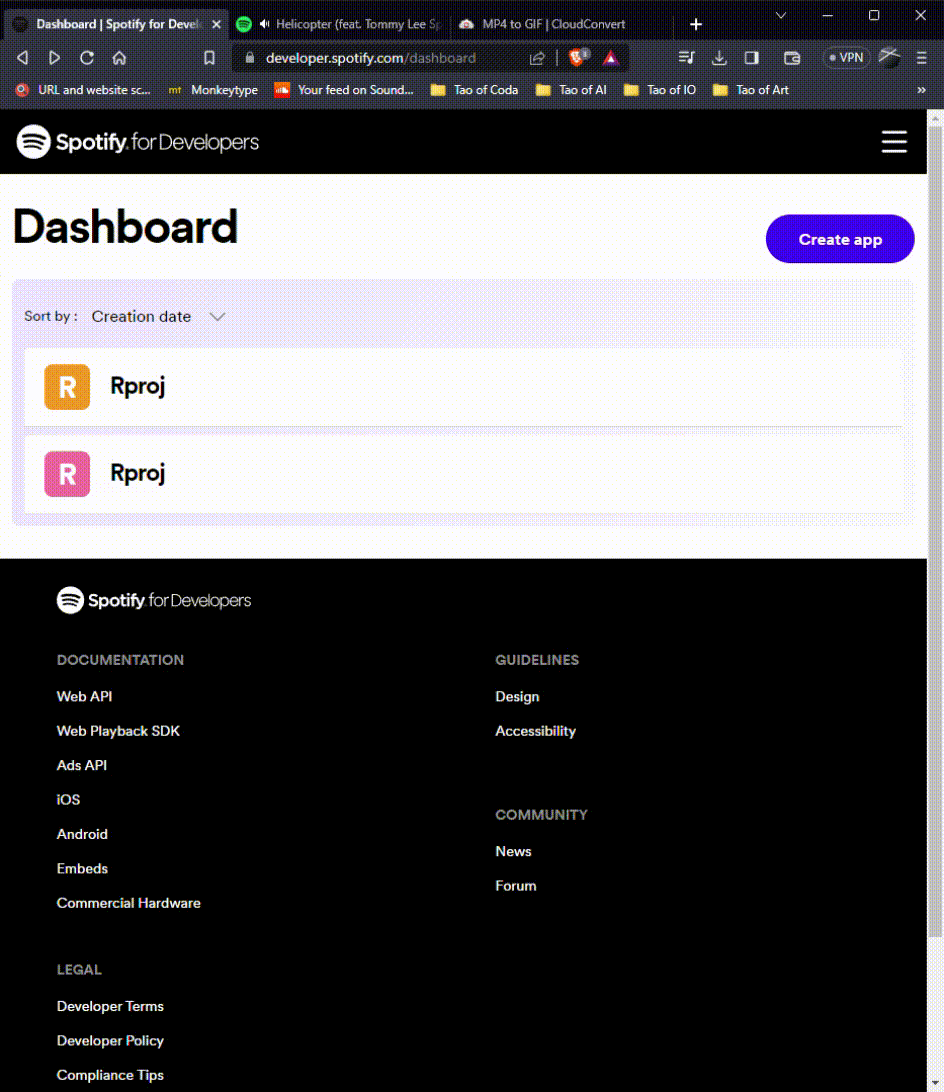Open the browser home page icon
The image size is (944, 1092).
click(119, 58)
